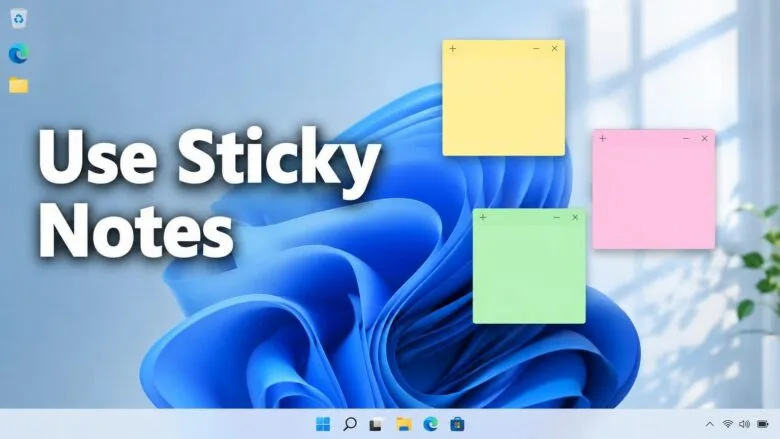Open the Recycle Bin desktop icon
780x439 pixels.
(x=18, y=19)
